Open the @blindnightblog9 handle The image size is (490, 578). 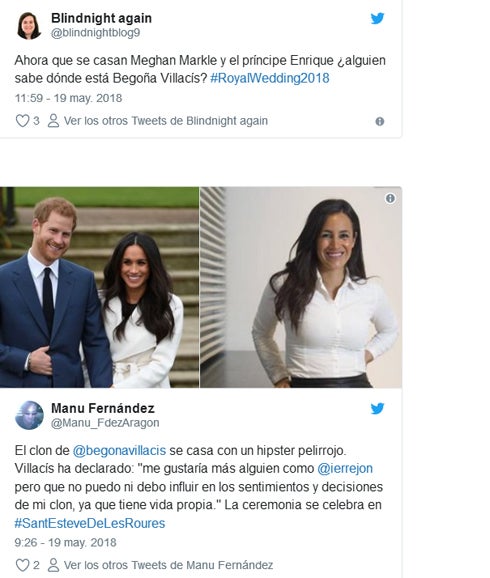point(95,33)
